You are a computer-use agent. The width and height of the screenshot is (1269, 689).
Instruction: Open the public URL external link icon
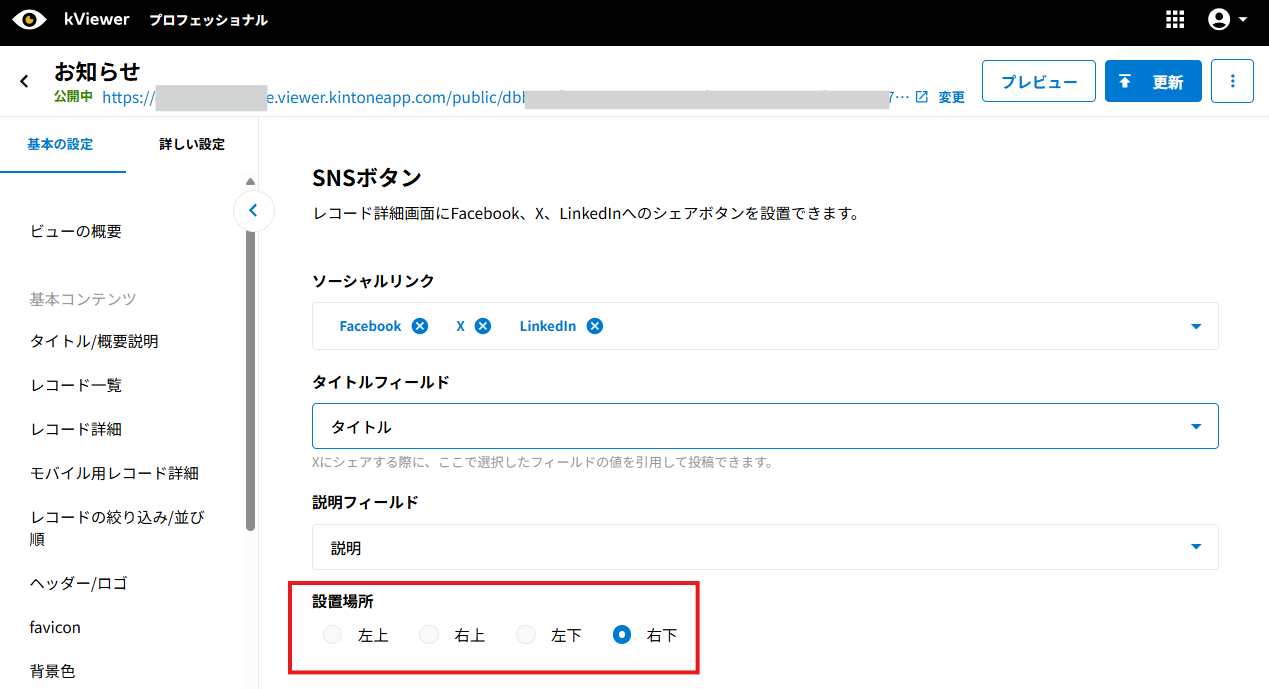click(922, 97)
